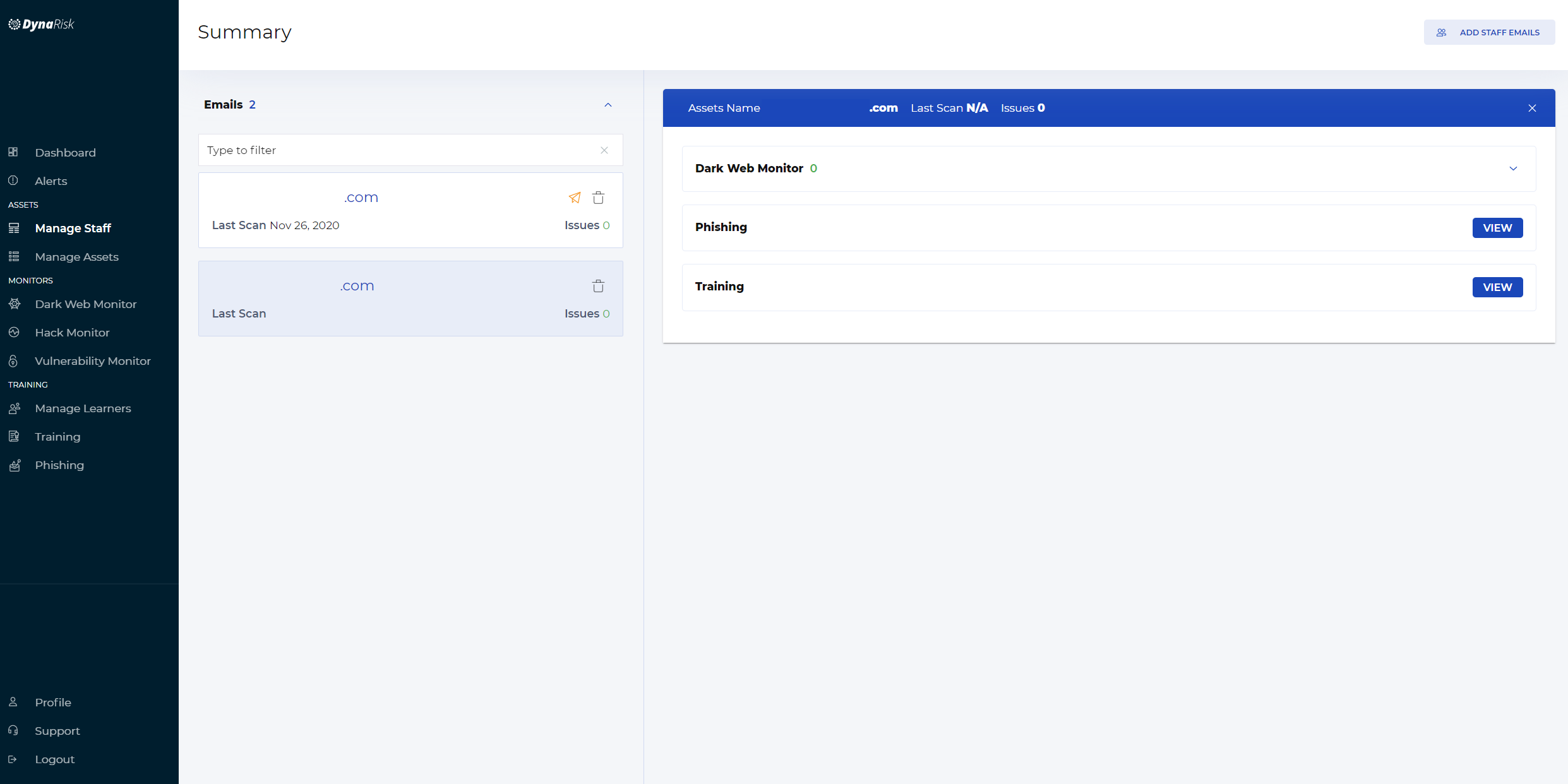Image resolution: width=1568 pixels, height=784 pixels.
Task: Expand the Dark Web Monitor row
Action: coord(1513,169)
